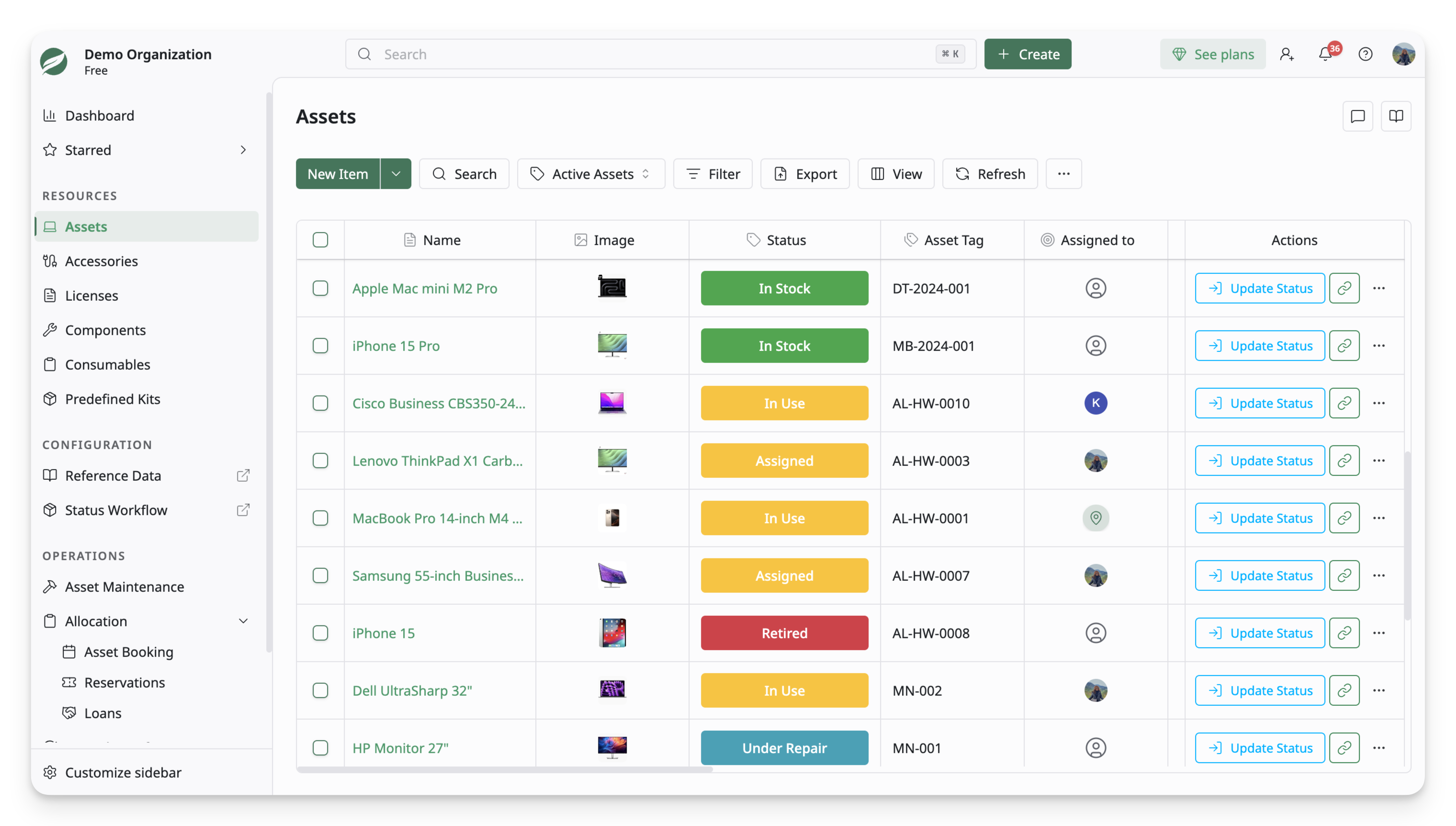The width and height of the screenshot is (1456, 826).
Task: Open the New Item dropdown arrow
Action: (x=396, y=174)
